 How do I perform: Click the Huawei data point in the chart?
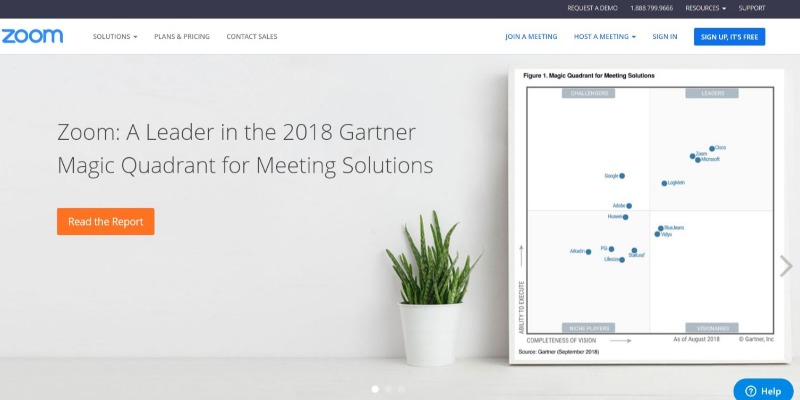626,217
